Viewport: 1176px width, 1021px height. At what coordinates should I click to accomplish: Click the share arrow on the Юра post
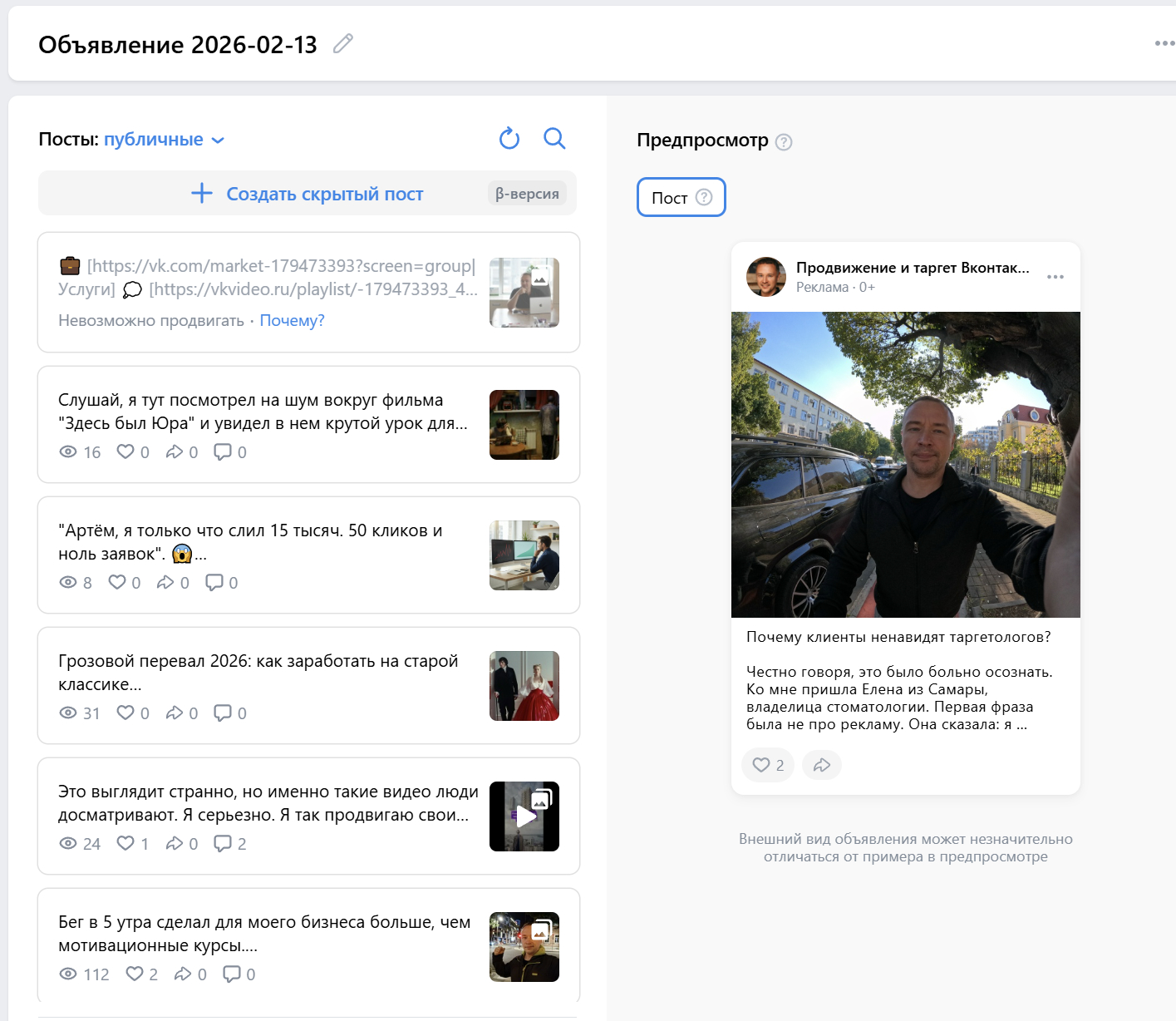tap(175, 451)
